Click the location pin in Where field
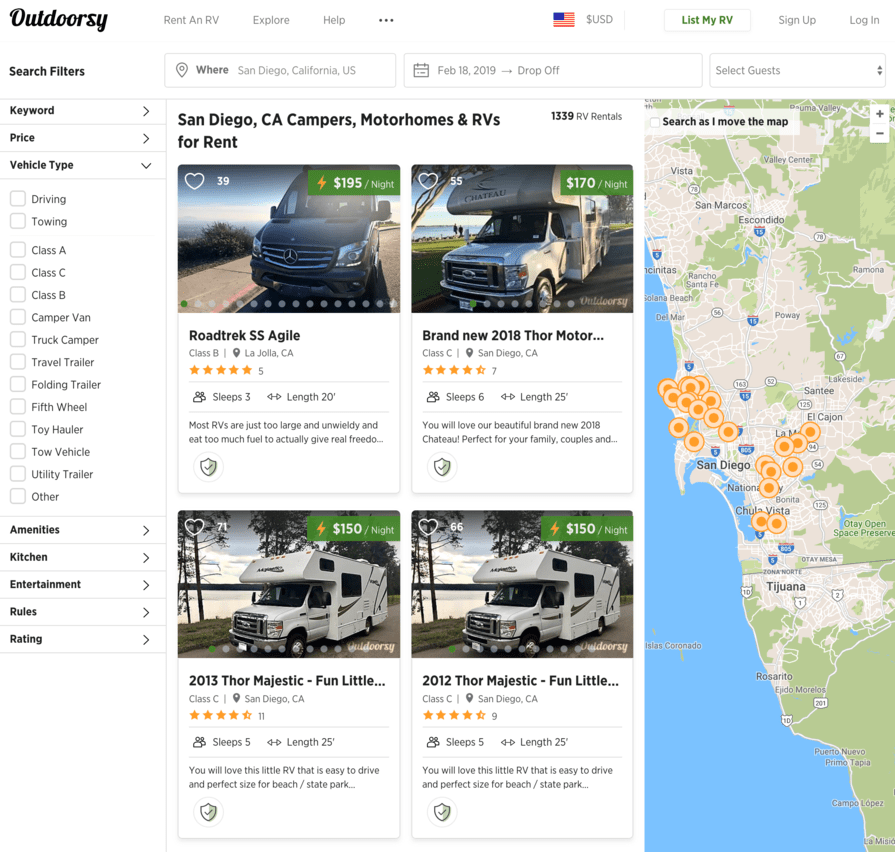This screenshot has width=895, height=852. (x=182, y=70)
